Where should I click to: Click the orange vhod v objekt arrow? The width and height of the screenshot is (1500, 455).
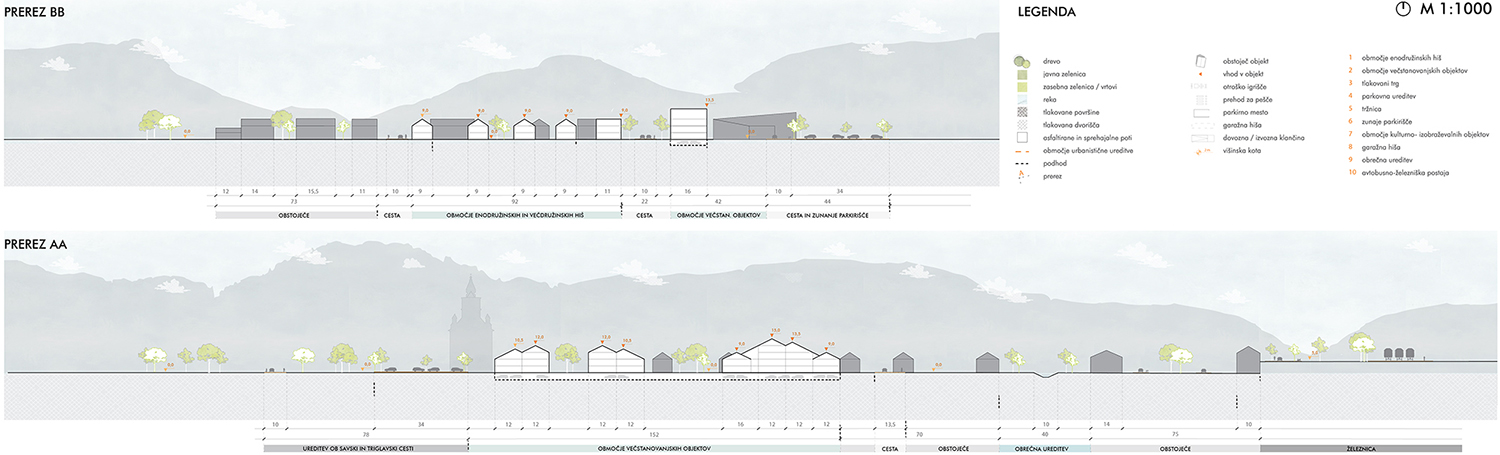click(x=1203, y=74)
